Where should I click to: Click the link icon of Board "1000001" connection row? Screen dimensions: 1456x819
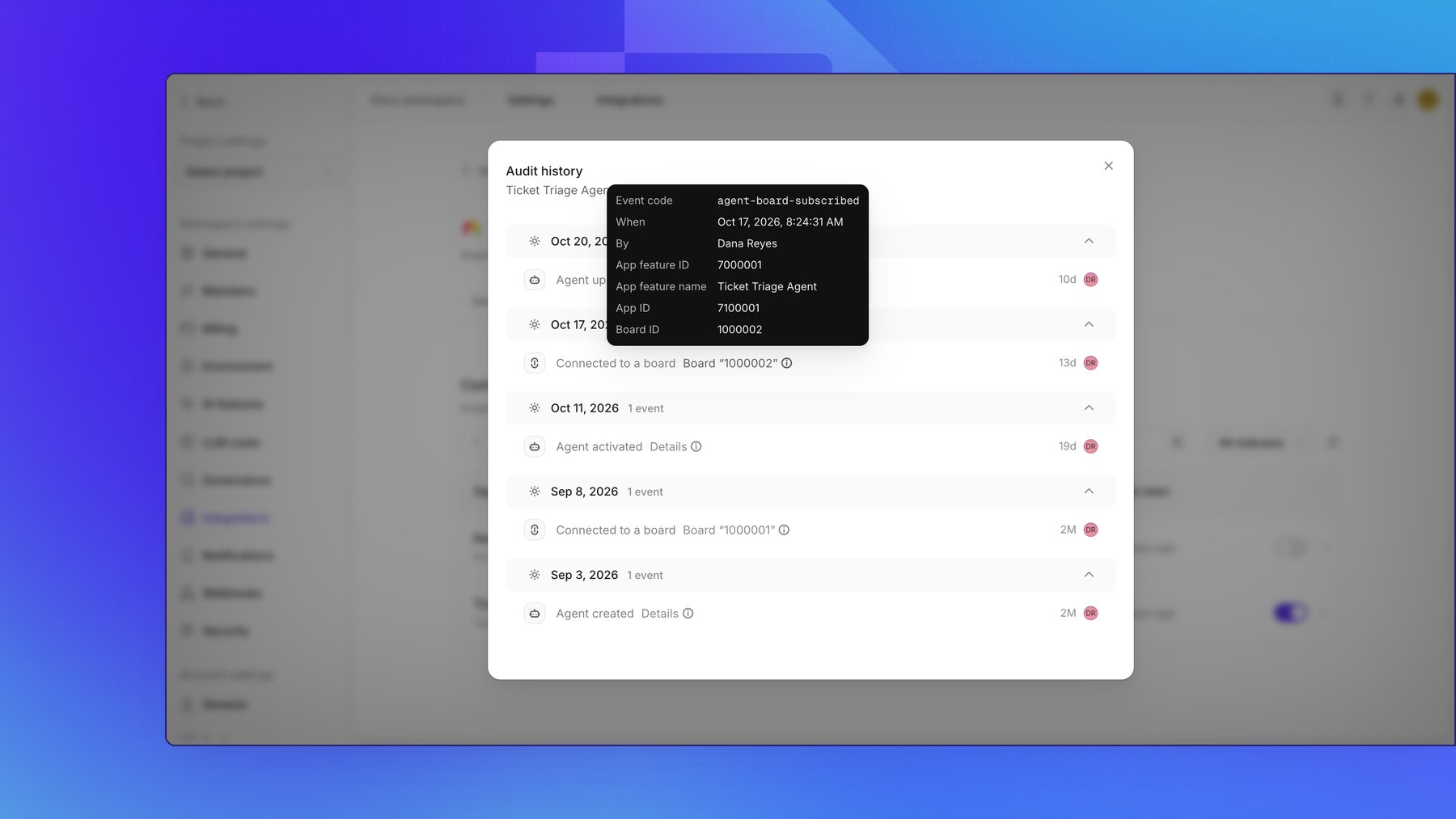[x=535, y=530]
